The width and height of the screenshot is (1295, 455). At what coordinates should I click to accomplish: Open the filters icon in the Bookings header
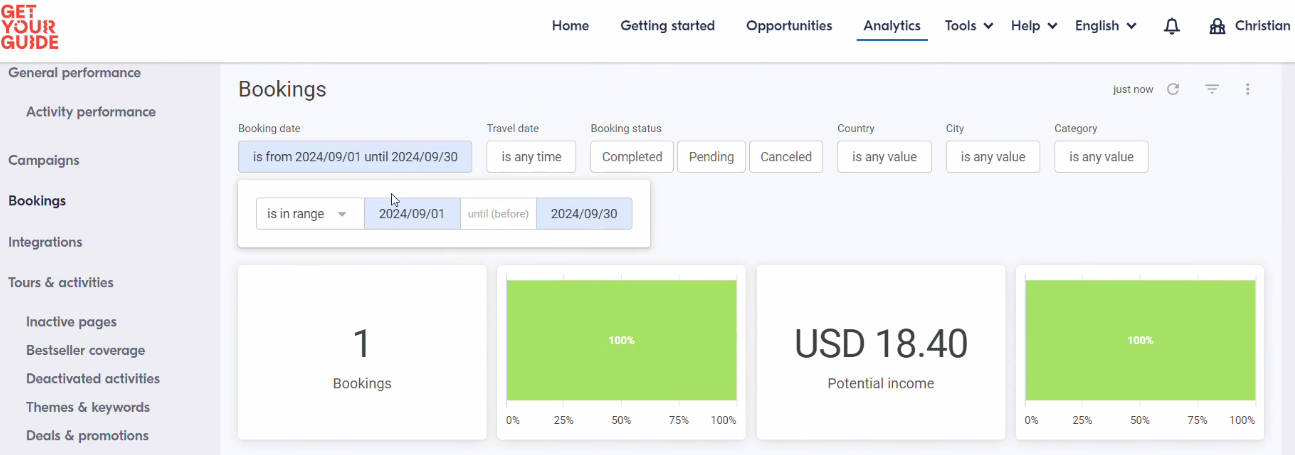click(x=1212, y=89)
